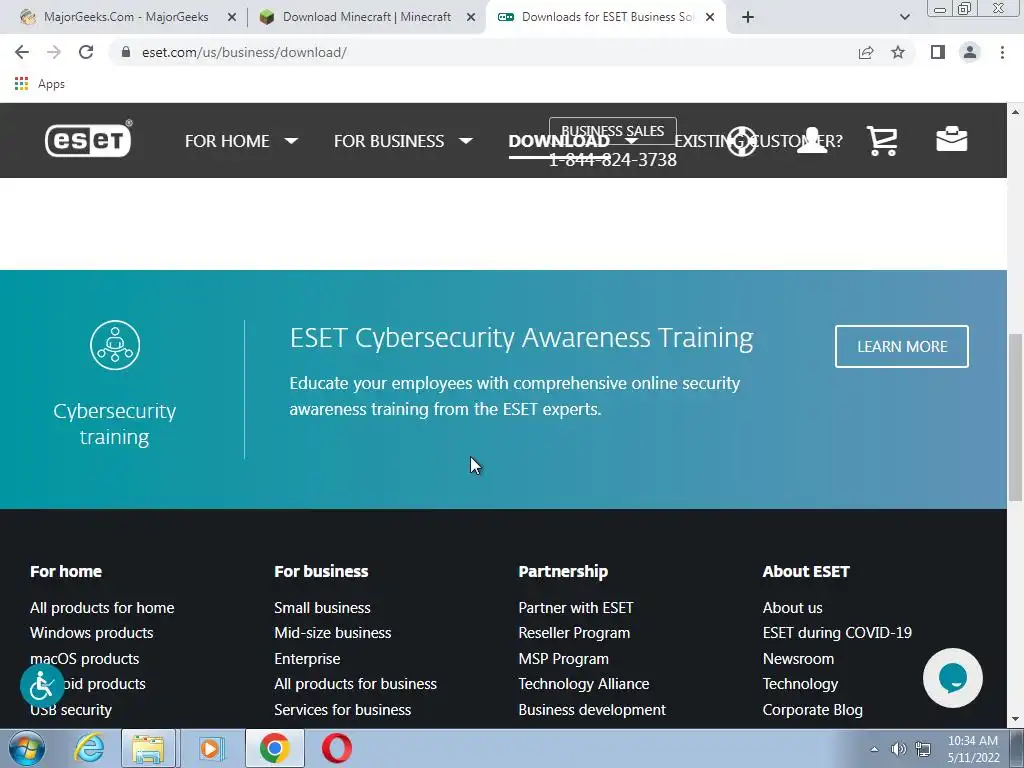Reload the page
Viewport: 1024px width, 768px height.
[x=86, y=52]
